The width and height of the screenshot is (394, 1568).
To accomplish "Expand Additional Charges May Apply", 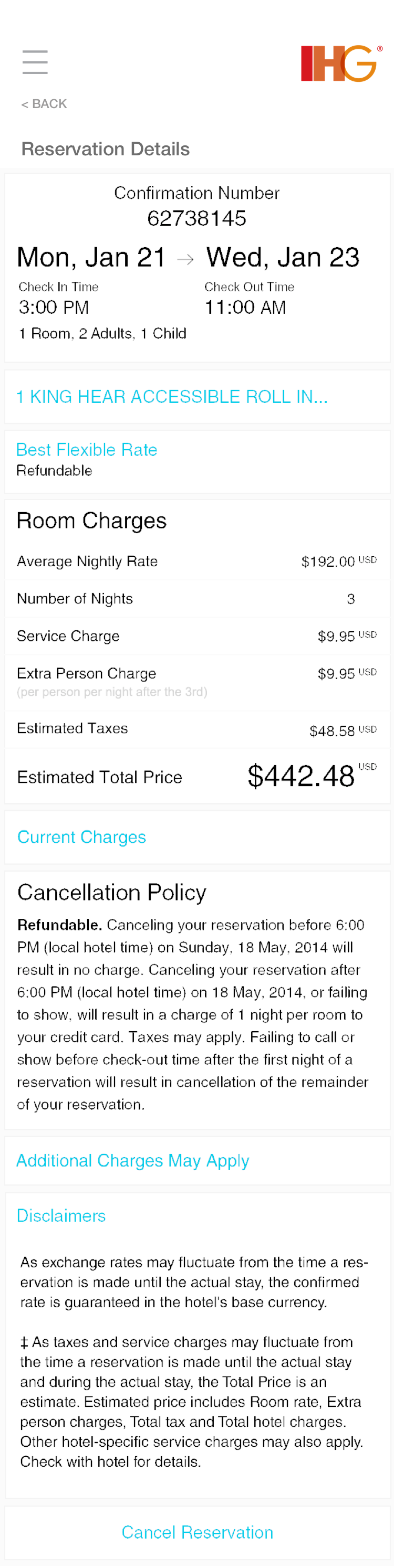I will pos(133,1161).
